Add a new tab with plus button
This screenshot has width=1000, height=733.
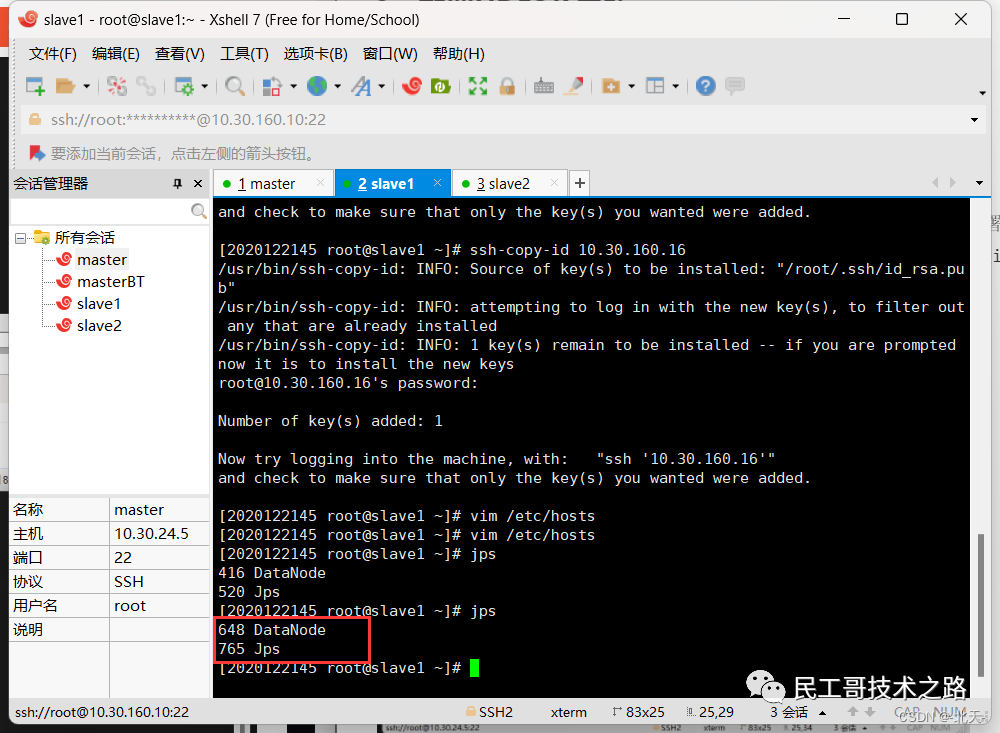click(579, 184)
